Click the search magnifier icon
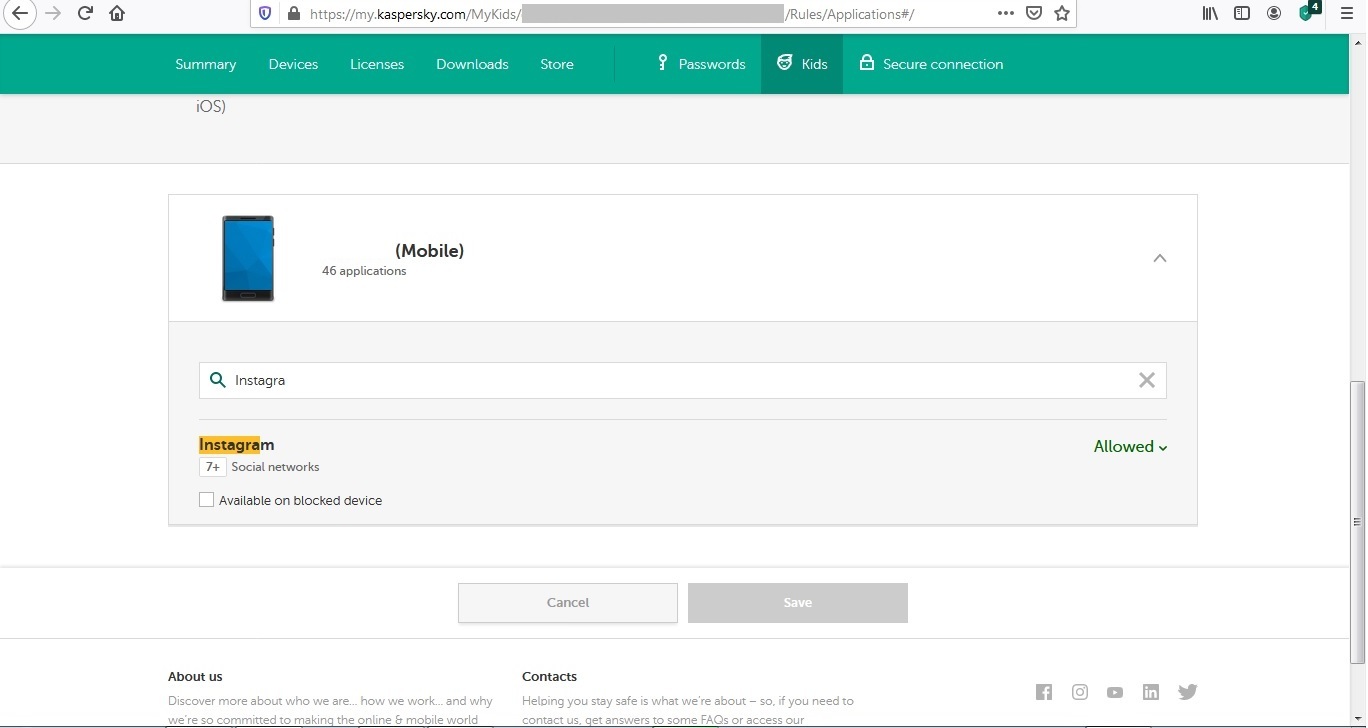This screenshot has height=728, width=1368. coord(217,380)
